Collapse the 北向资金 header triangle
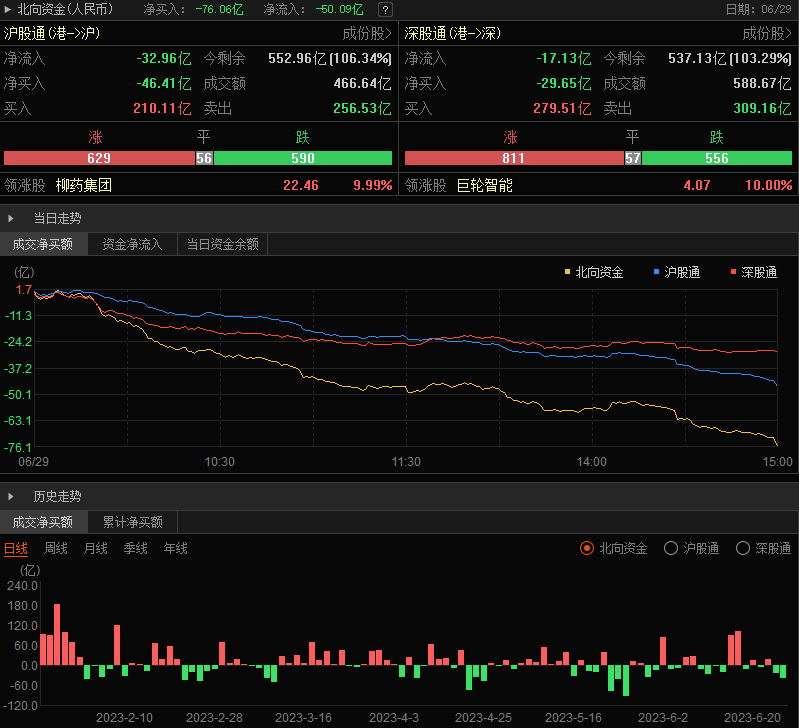 [9, 9]
